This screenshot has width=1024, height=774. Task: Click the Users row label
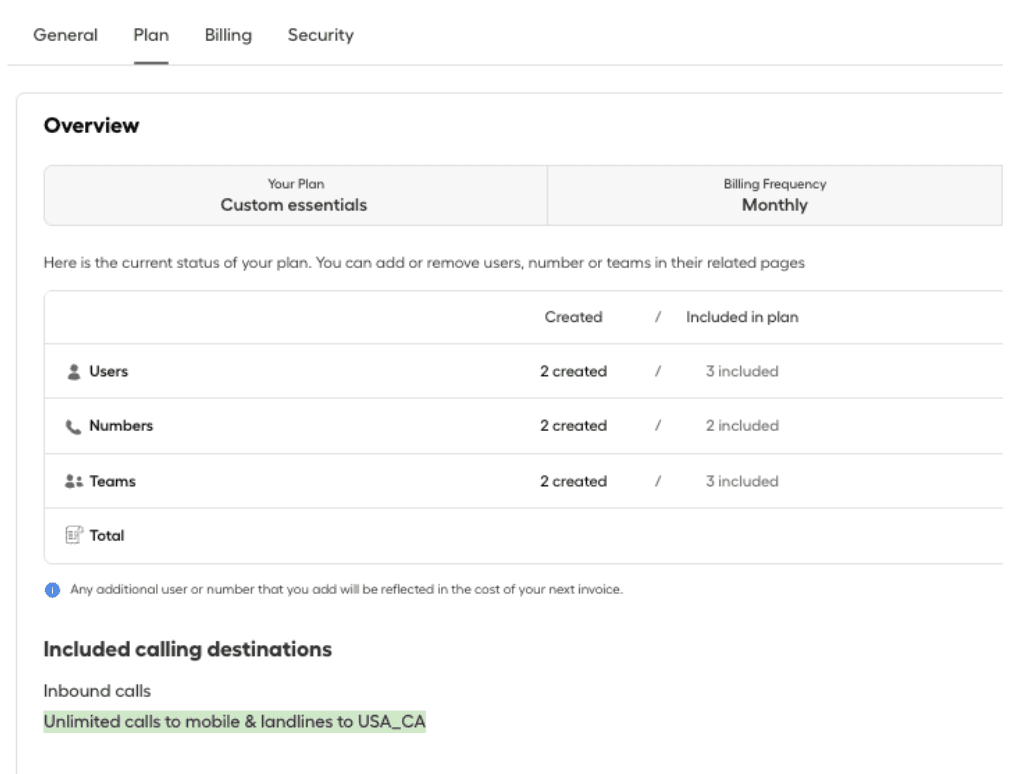tap(108, 371)
